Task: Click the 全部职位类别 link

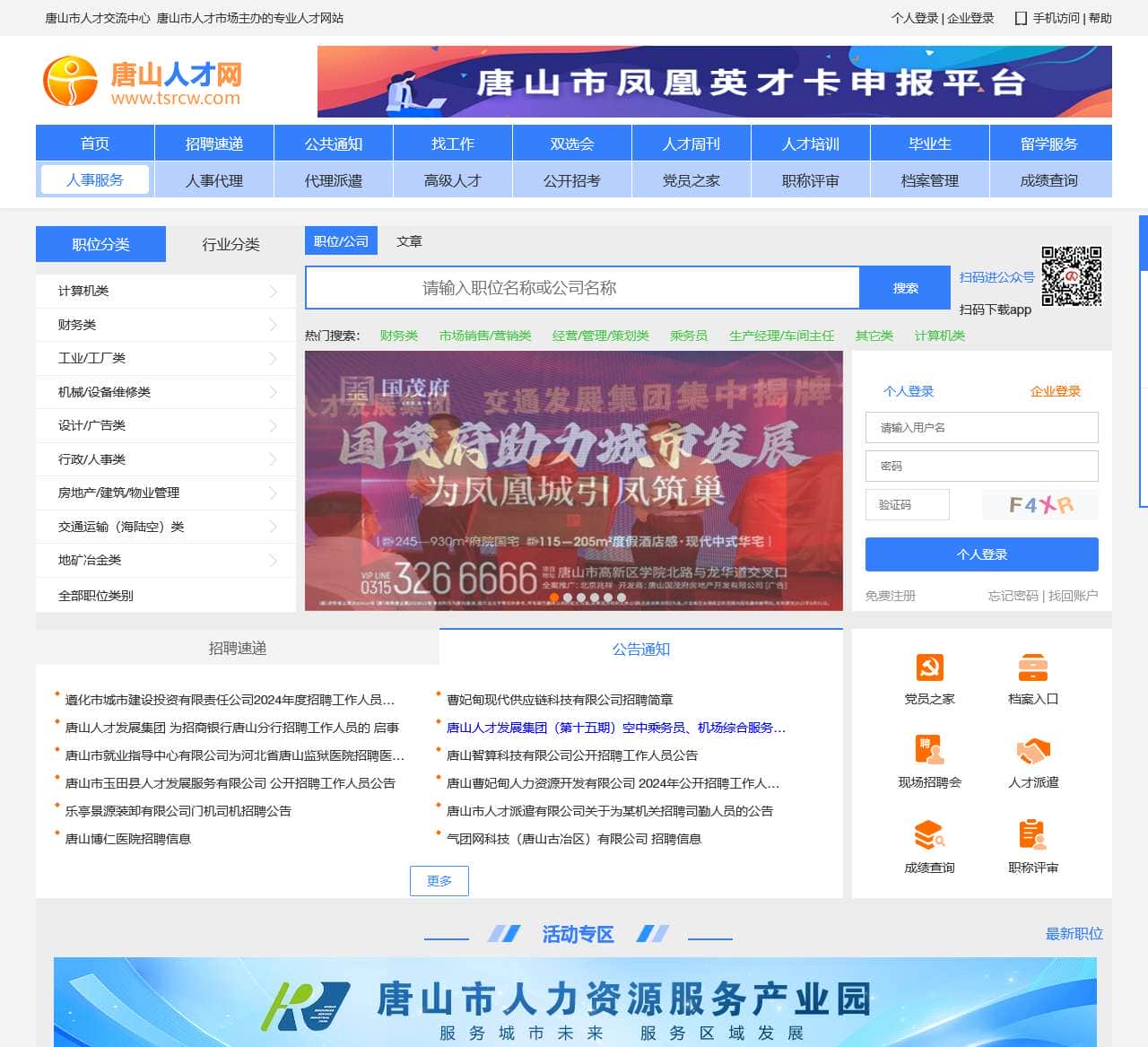Action: (x=96, y=596)
